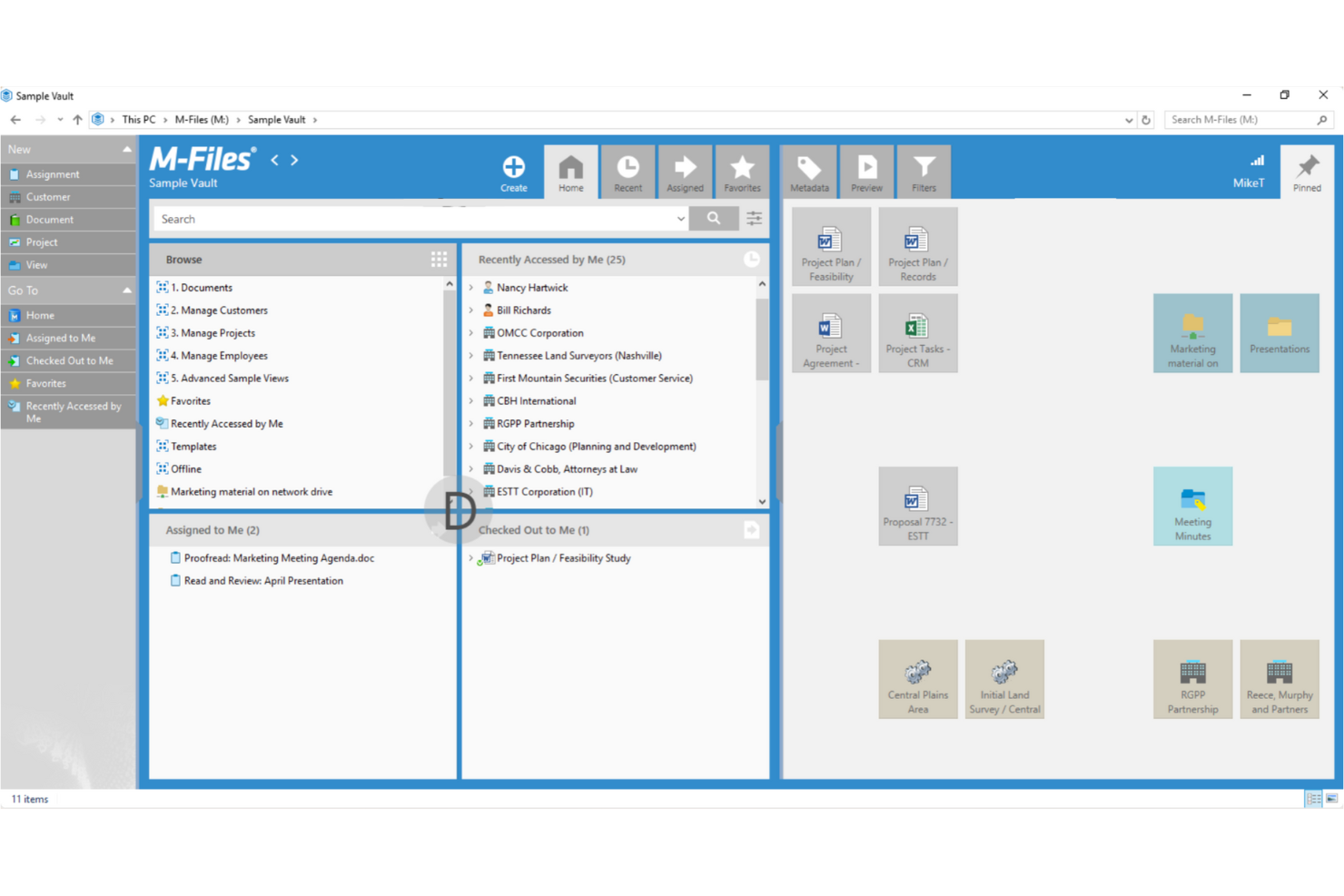Open the Metadata tag icon
Screen dimensions: 1344x896
809,167
